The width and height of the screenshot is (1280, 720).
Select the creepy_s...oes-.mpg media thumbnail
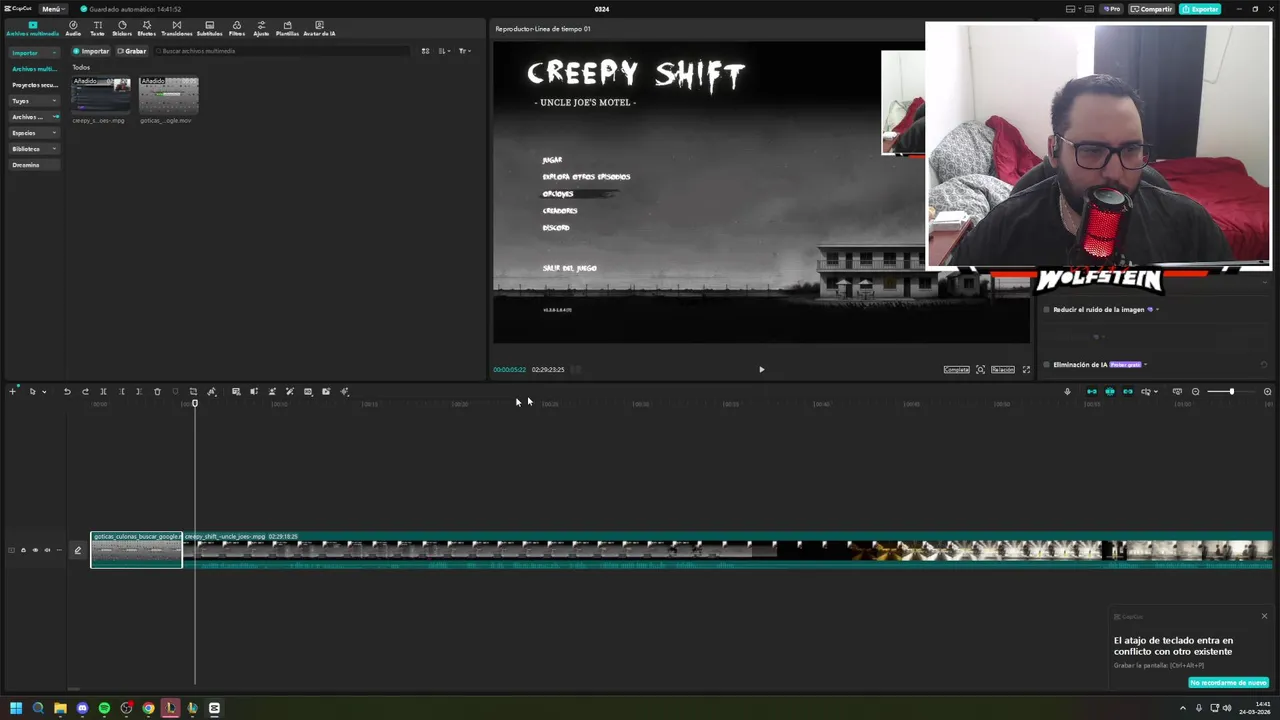101,96
